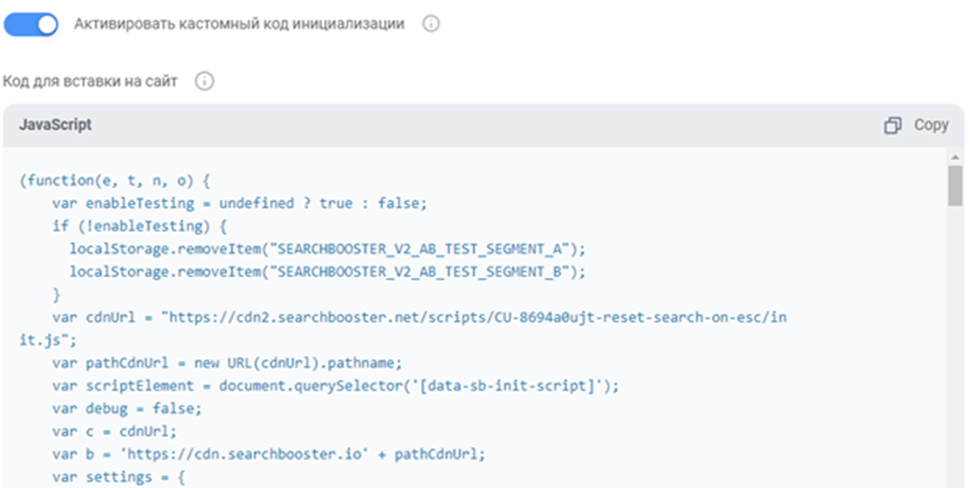The width and height of the screenshot is (970, 488).
Task: Click the JavaScript language label
Action: 56,125
